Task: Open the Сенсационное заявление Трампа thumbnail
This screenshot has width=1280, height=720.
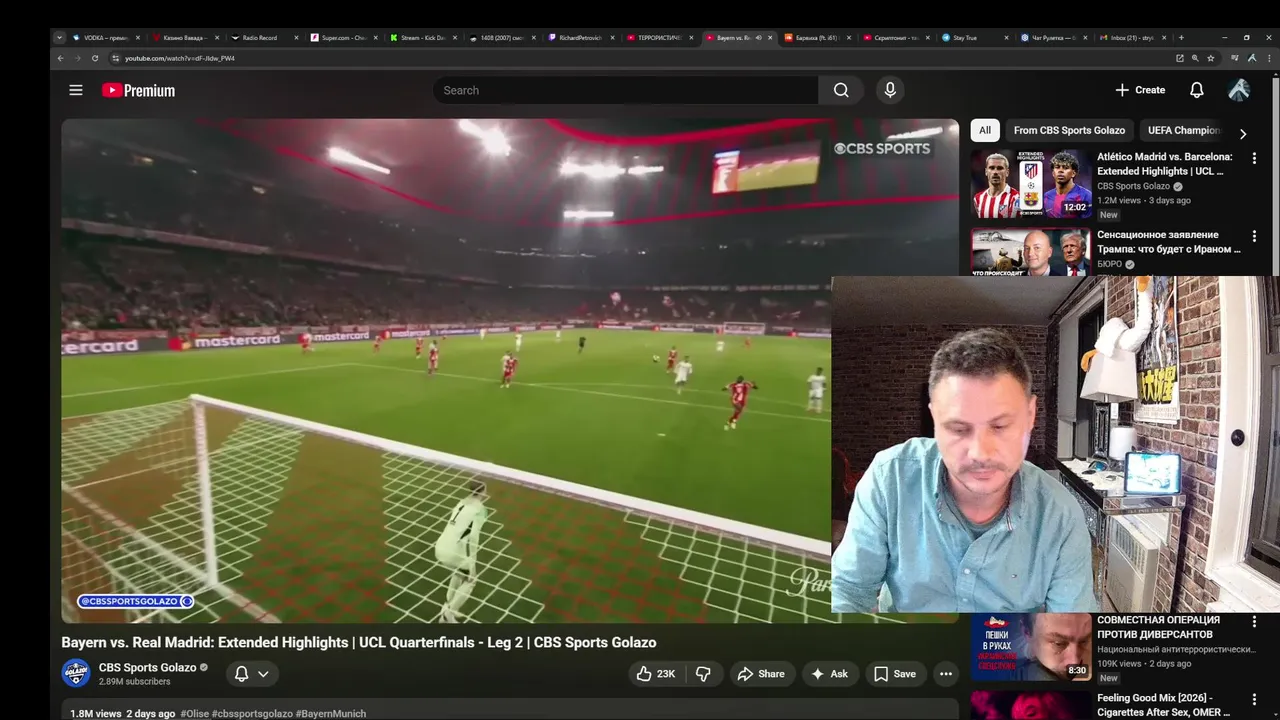Action: [1031, 252]
